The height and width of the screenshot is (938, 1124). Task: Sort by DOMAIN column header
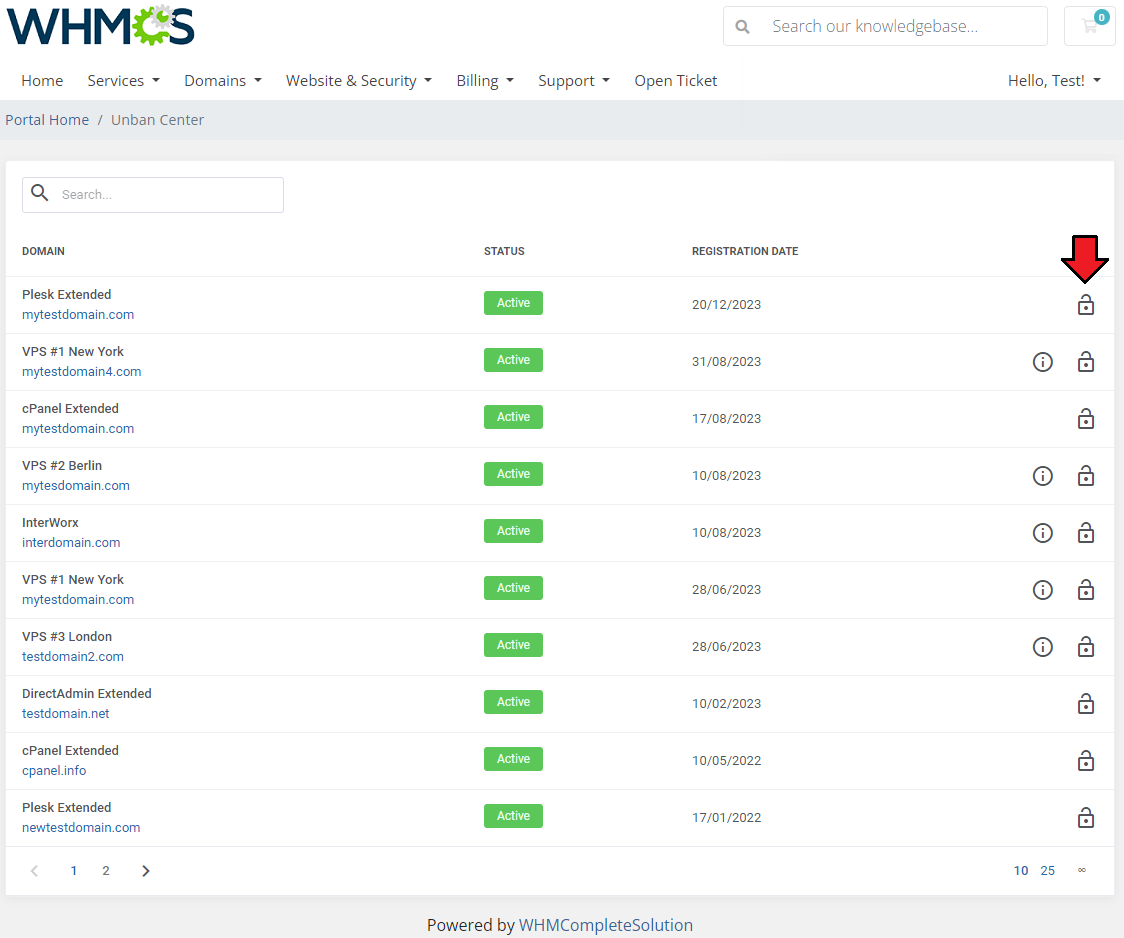[x=43, y=251]
